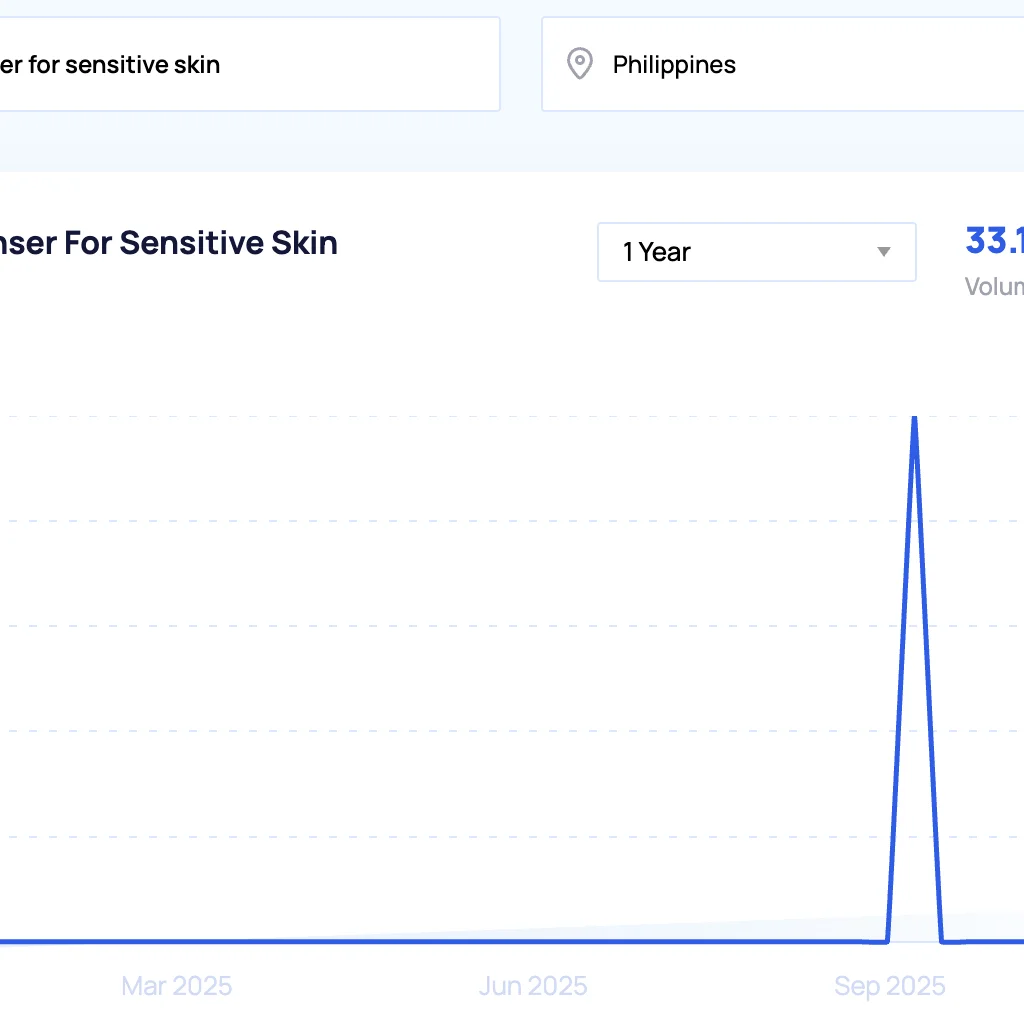Screen dimensions: 1024x1018
Task: Click the peak of the trend line
Action: coord(913,418)
